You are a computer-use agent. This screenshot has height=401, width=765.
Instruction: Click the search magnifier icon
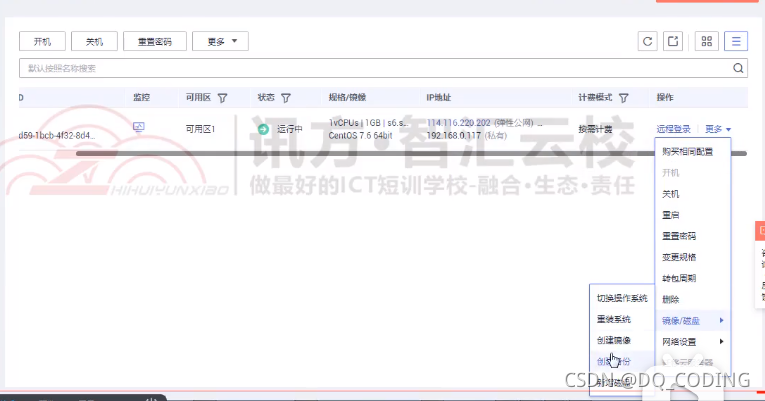[x=738, y=68]
